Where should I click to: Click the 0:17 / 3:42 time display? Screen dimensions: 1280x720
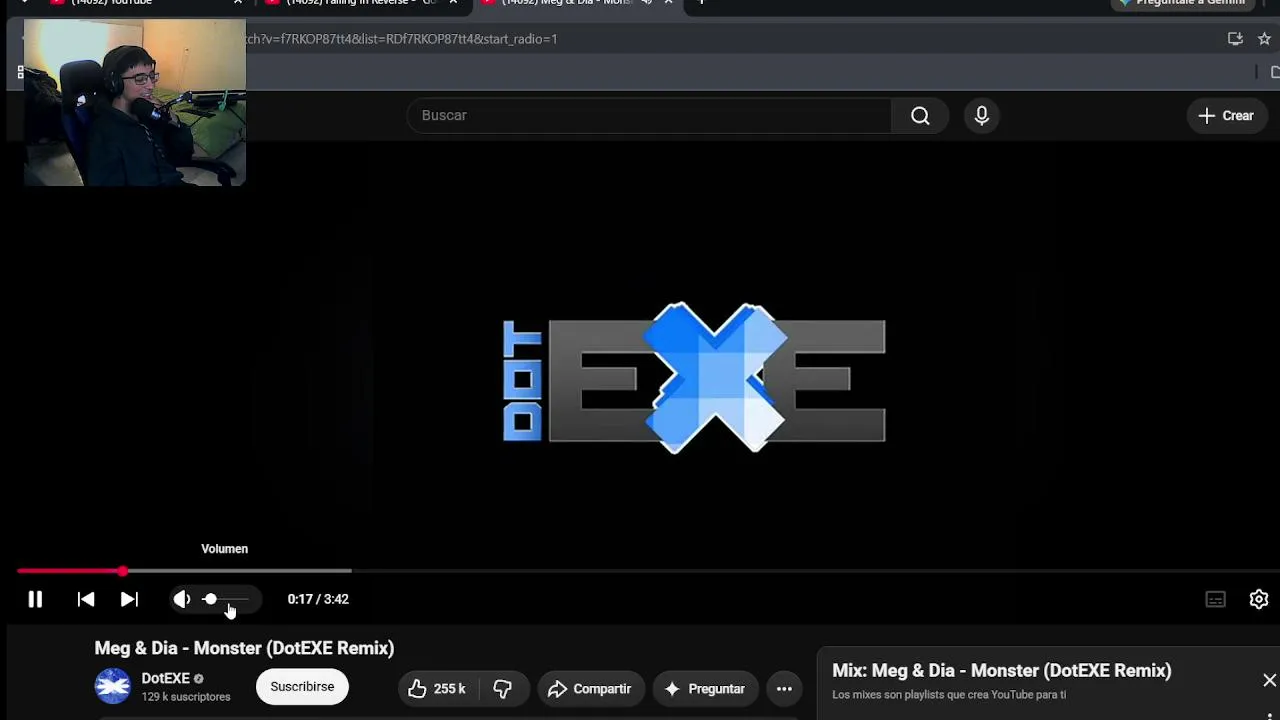pyautogui.click(x=318, y=599)
